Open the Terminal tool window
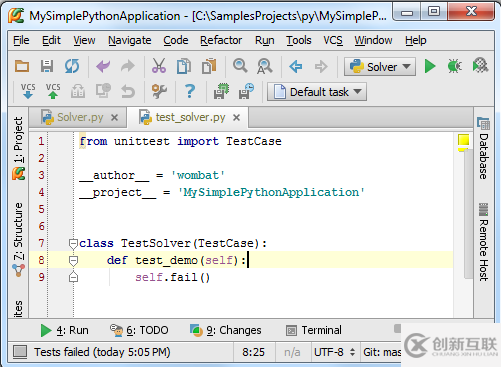The width and height of the screenshot is (501, 367). pos(314,330)
